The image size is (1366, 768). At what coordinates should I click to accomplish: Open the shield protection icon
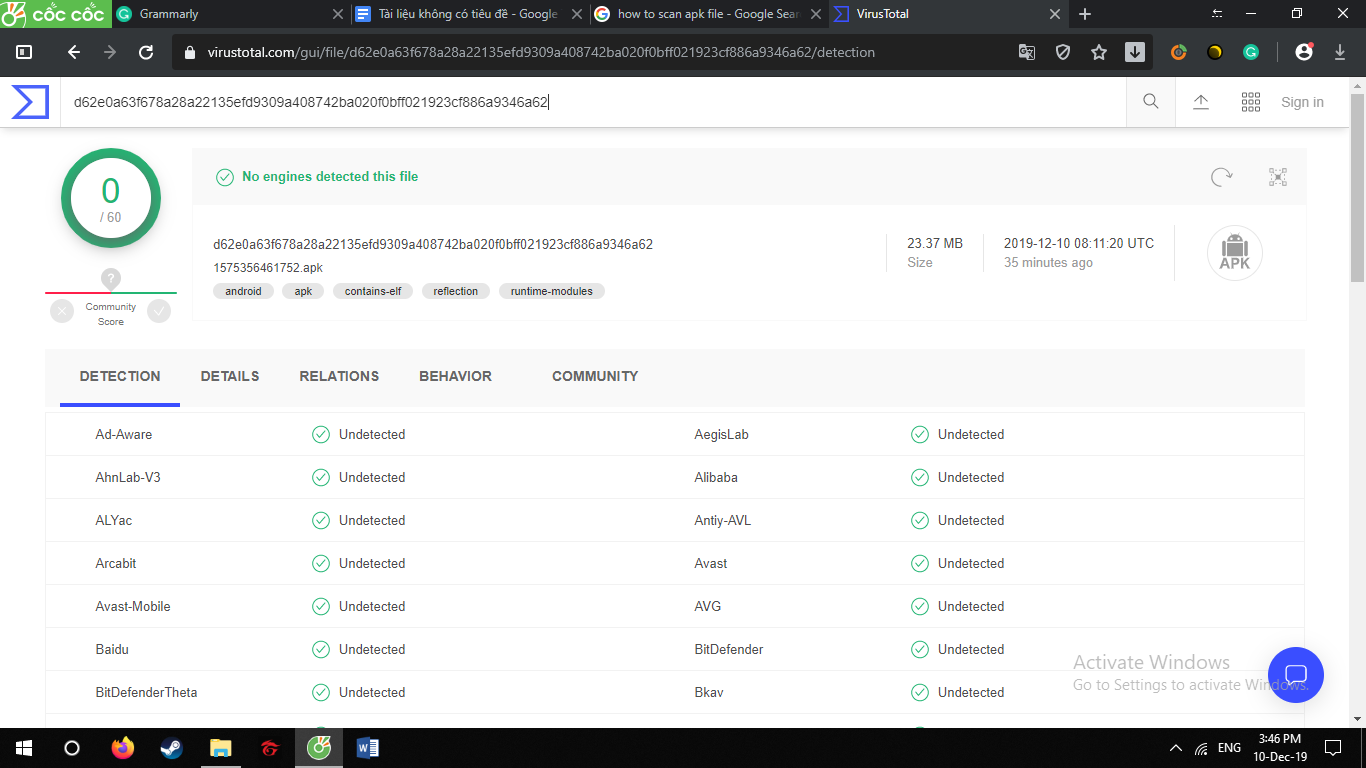1063,52
